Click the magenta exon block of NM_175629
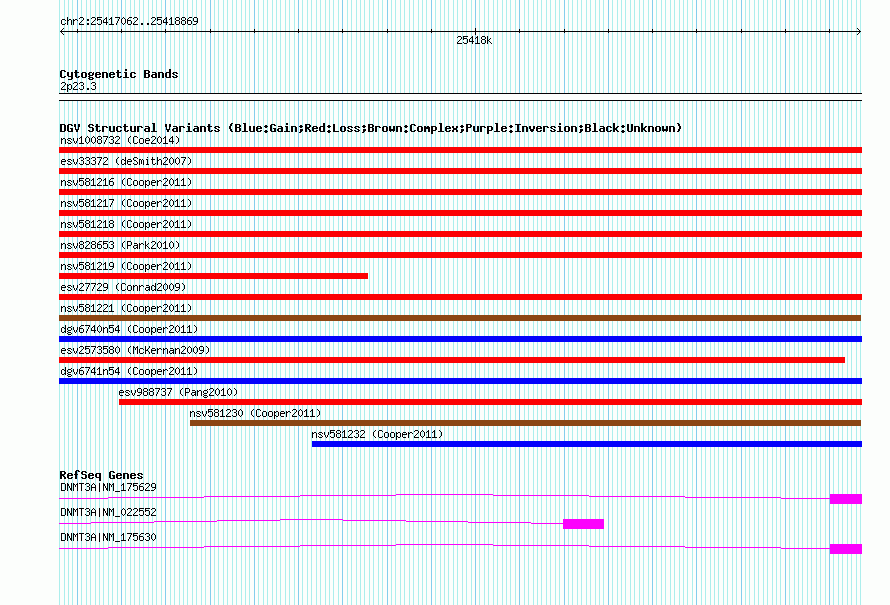 846,499
